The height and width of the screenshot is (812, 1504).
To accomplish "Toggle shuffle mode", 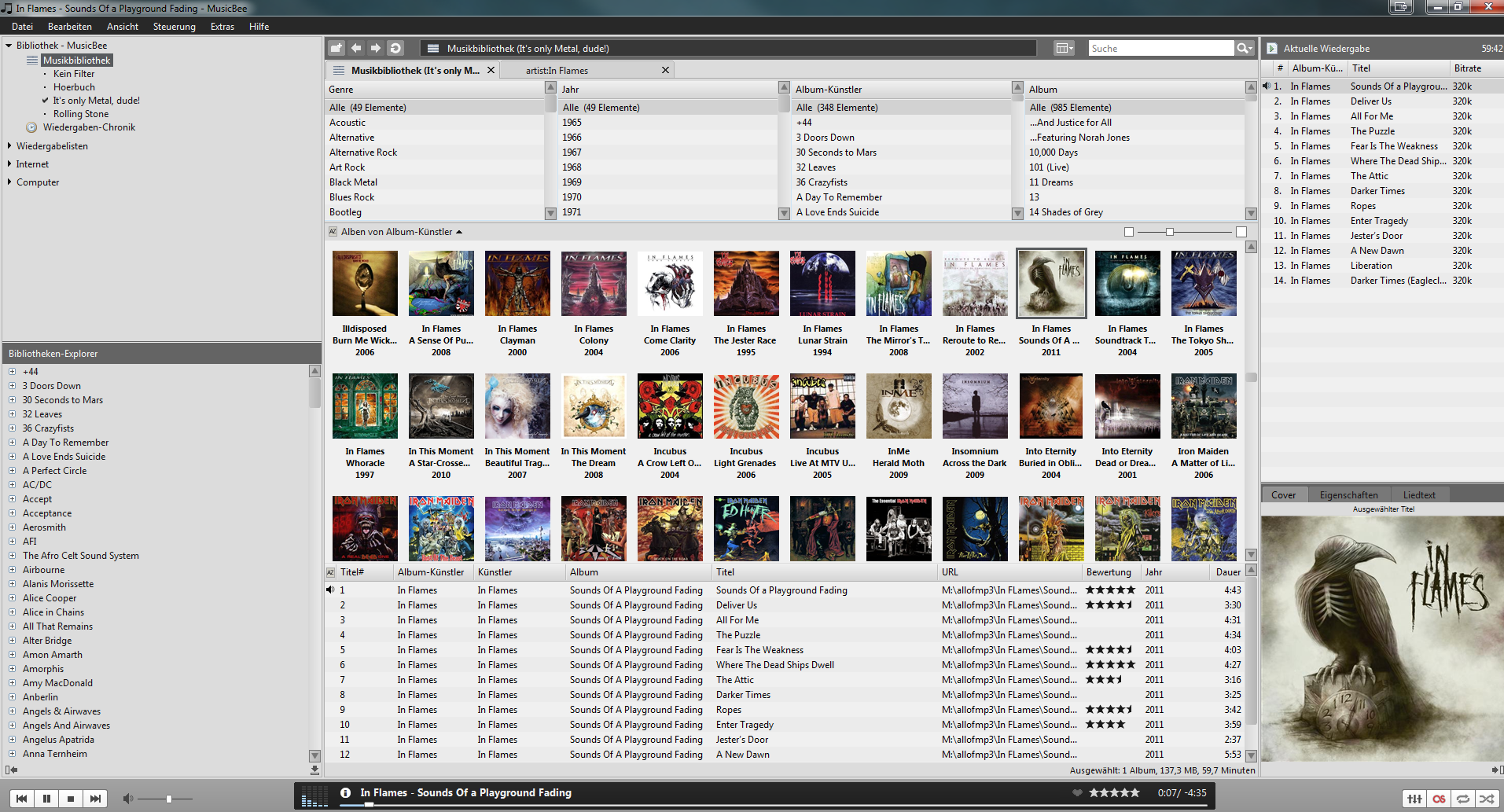I will [1487, 799].
